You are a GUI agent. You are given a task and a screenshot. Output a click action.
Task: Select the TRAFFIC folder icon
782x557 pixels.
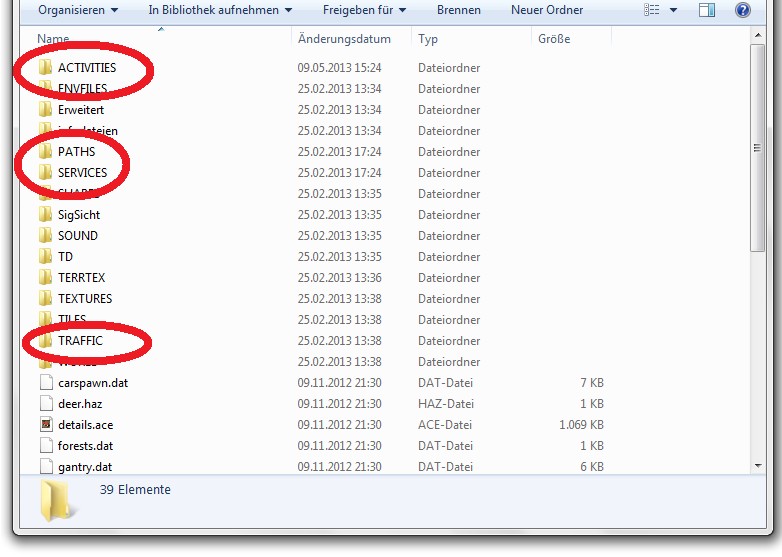[x=45, y=341]
